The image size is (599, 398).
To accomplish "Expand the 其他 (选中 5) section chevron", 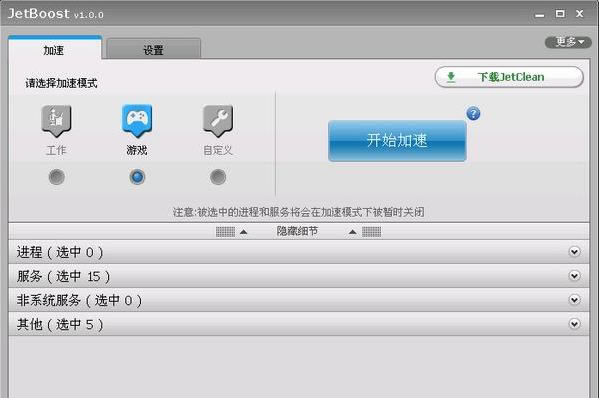I will pos(574,324).
